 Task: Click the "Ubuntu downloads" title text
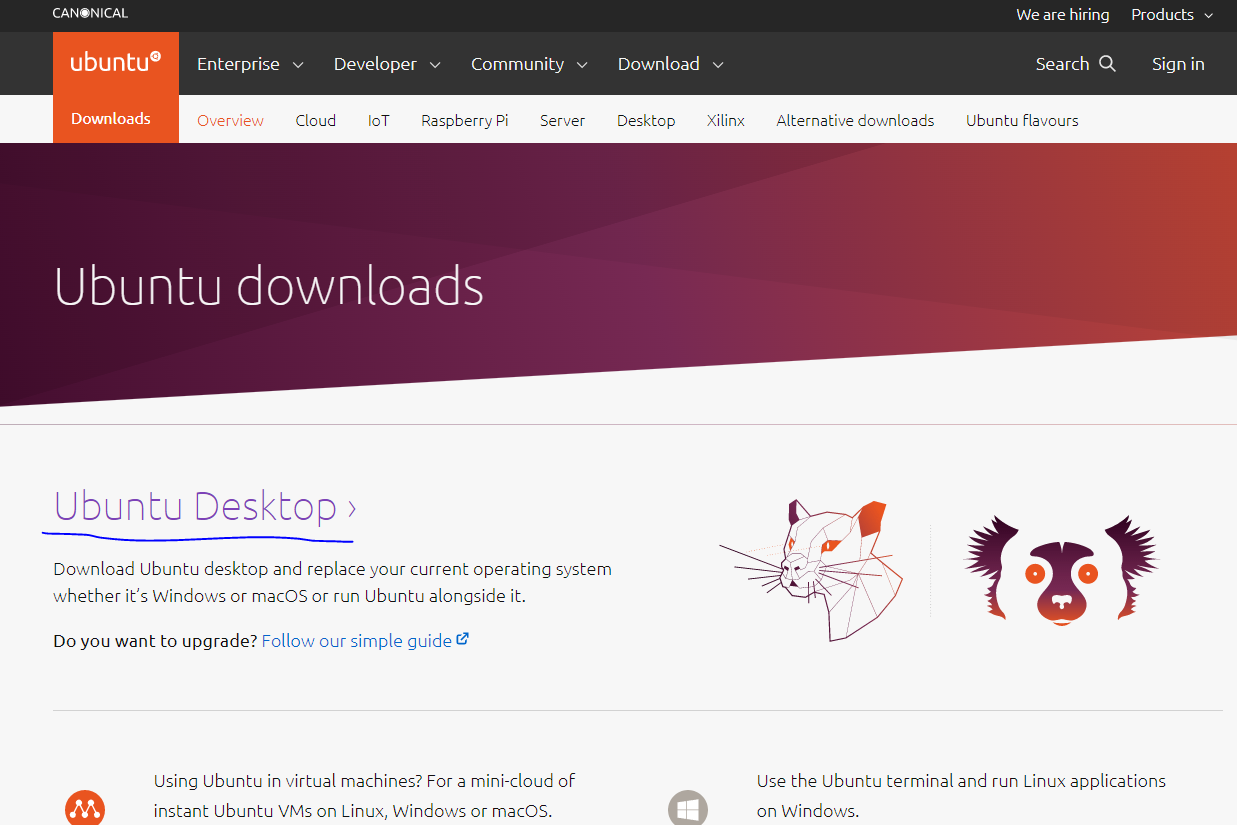pyautogui.click(x=269, y=286)
